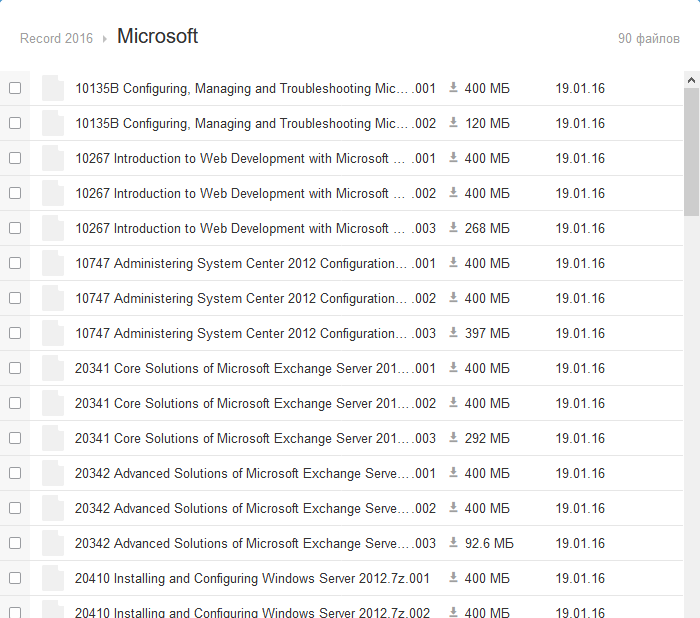Download 20341 Core Solutions part .002
The width and height of the screenshot is (700, 618).
pos(453,403)
